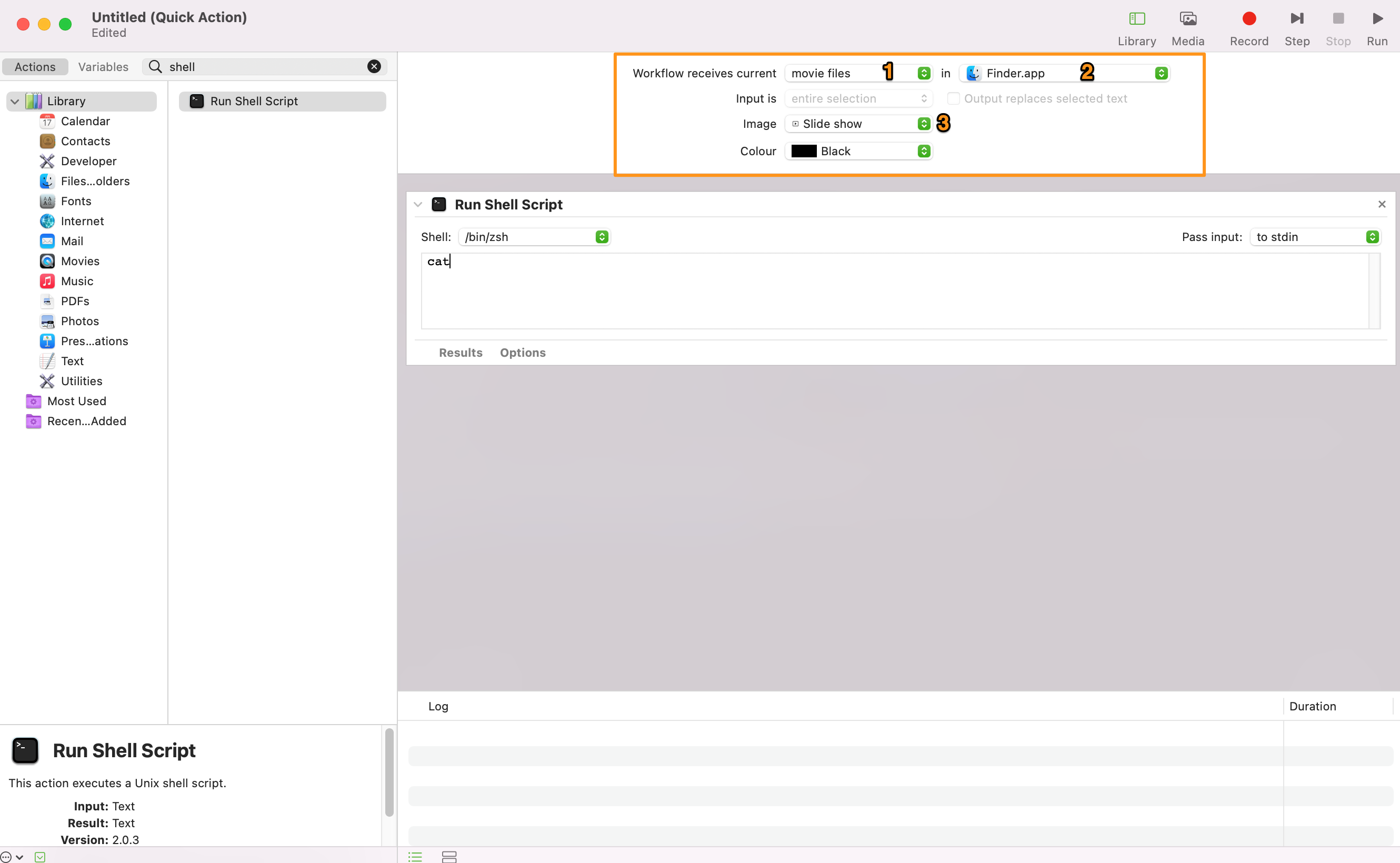This screenshot has height=863, width=1400.
Task: Click the window title Untitled (Quick Action)
Action: 169,17
